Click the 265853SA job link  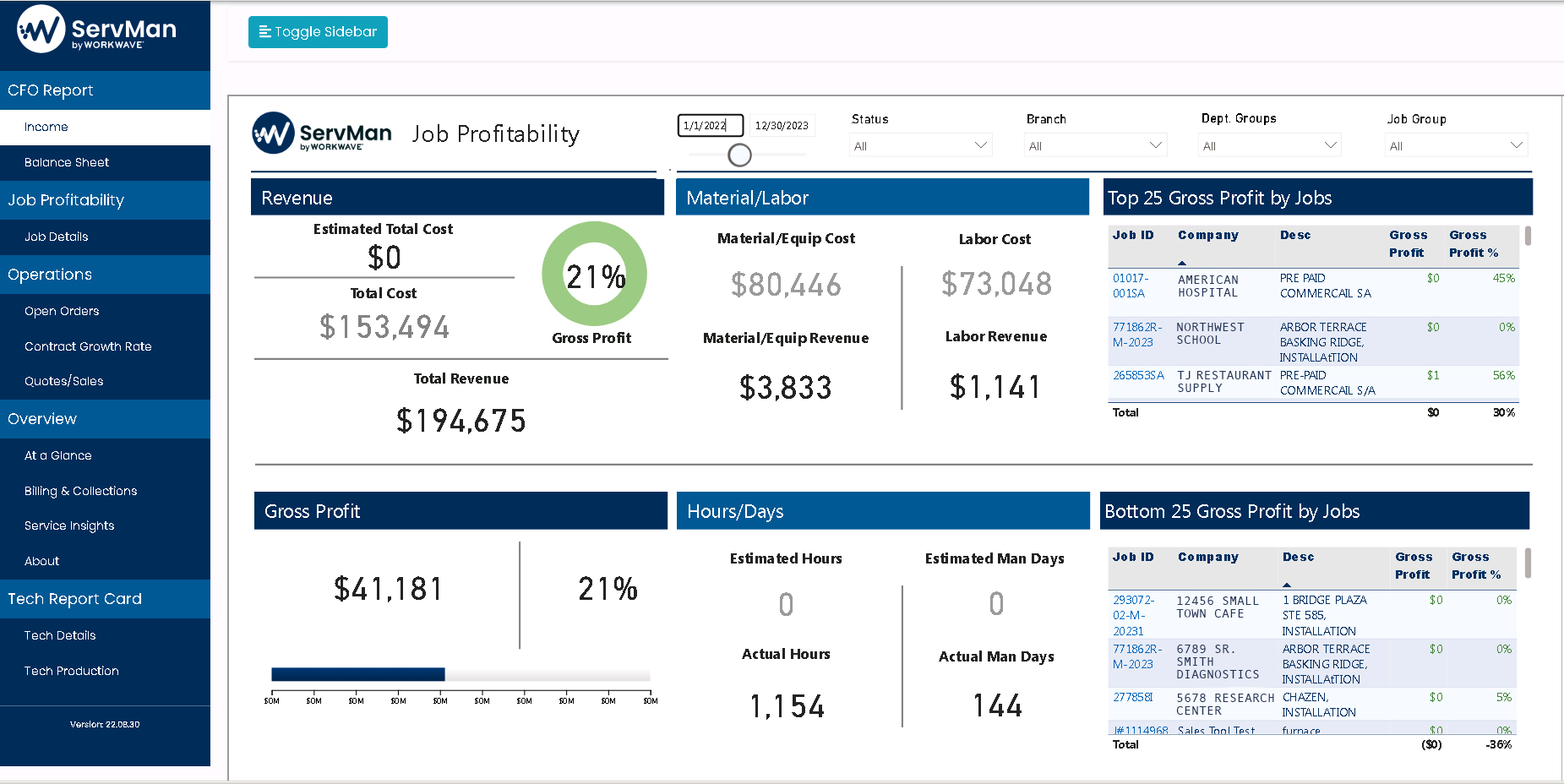(x=1138, y=376)
